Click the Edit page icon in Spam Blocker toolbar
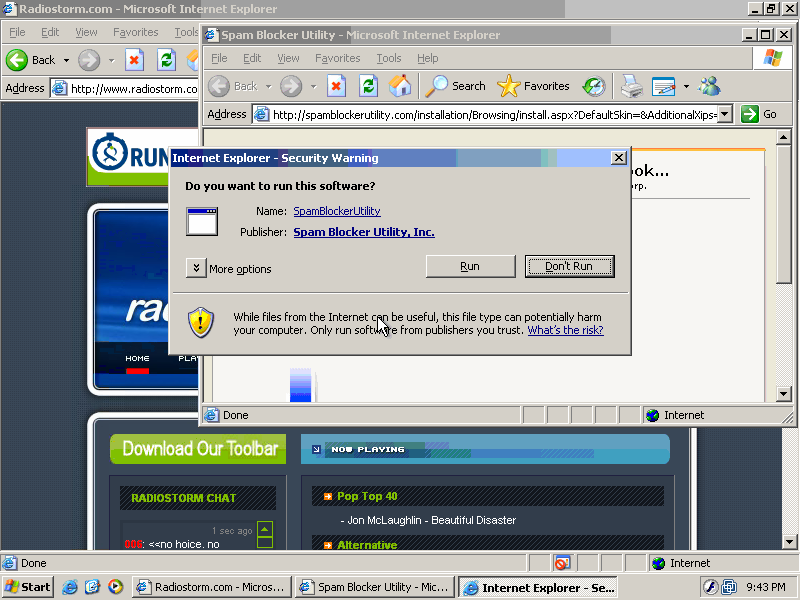This screenshot has width=800, height=600. click(663, 86)
